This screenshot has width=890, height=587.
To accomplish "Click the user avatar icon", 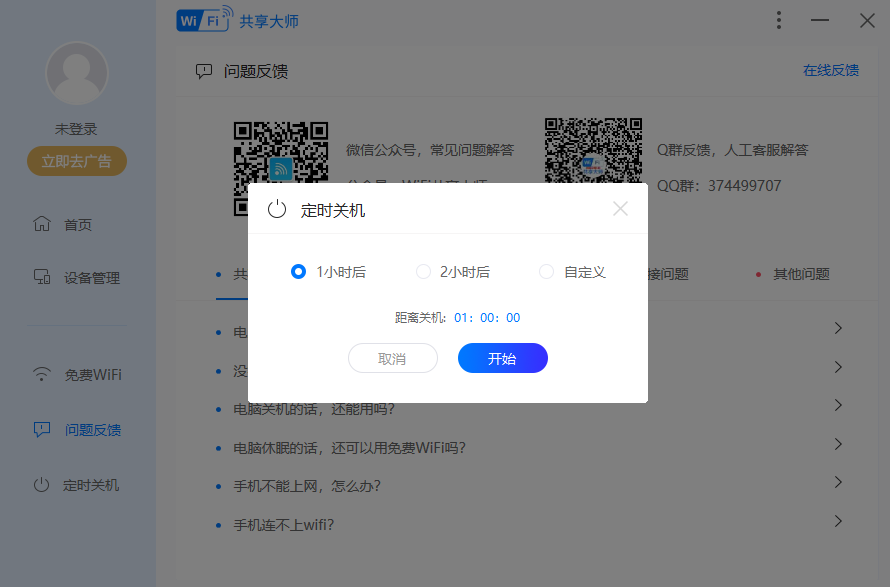I will click(x=77, y=75).
